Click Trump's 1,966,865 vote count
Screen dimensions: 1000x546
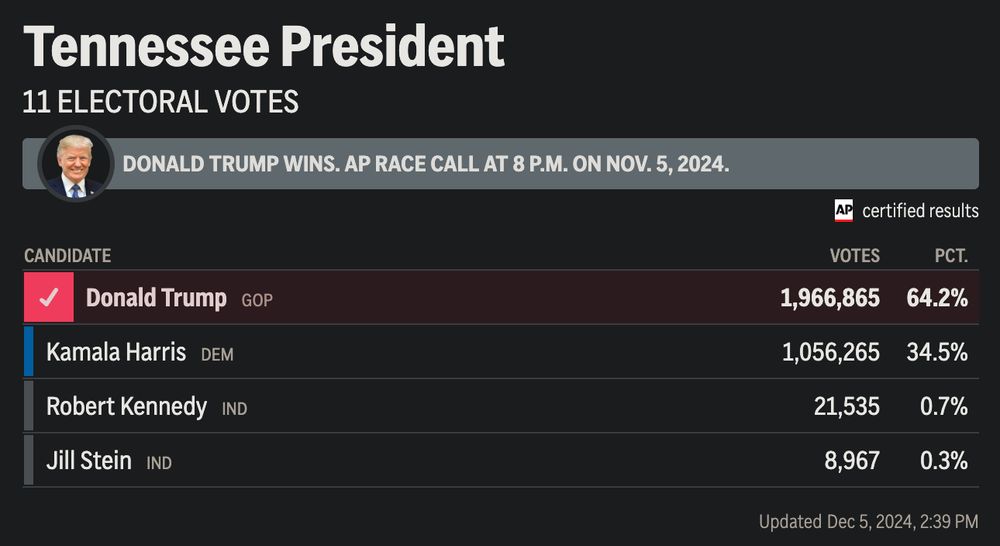click(830, 298)
